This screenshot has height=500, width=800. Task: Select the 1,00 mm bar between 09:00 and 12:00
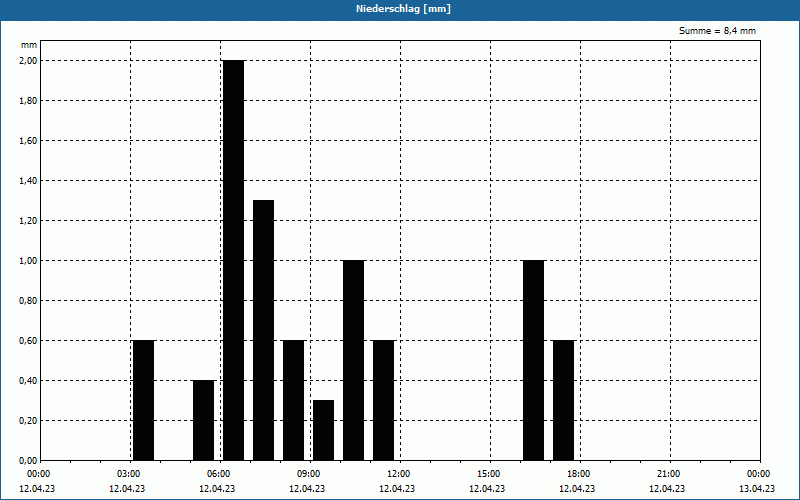(354, 360)
